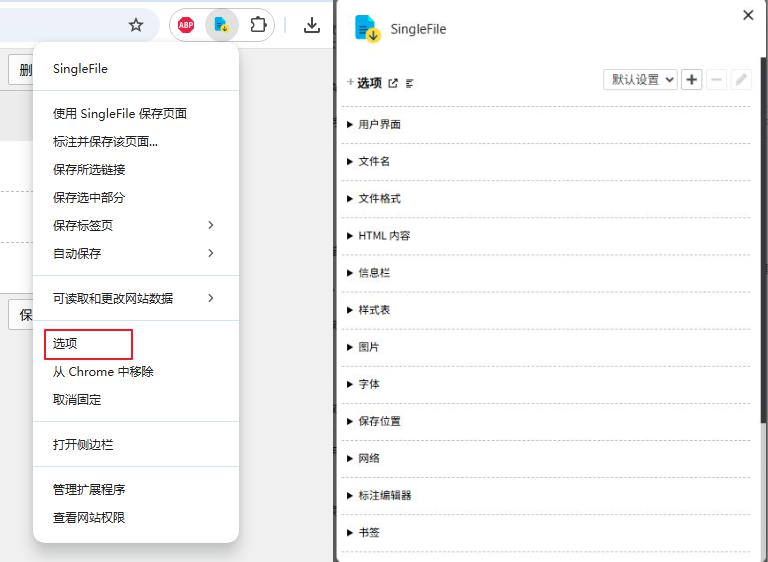The image size is (768, 562).
Task: Expand the 文件格式 section
Action: (546, 199)
